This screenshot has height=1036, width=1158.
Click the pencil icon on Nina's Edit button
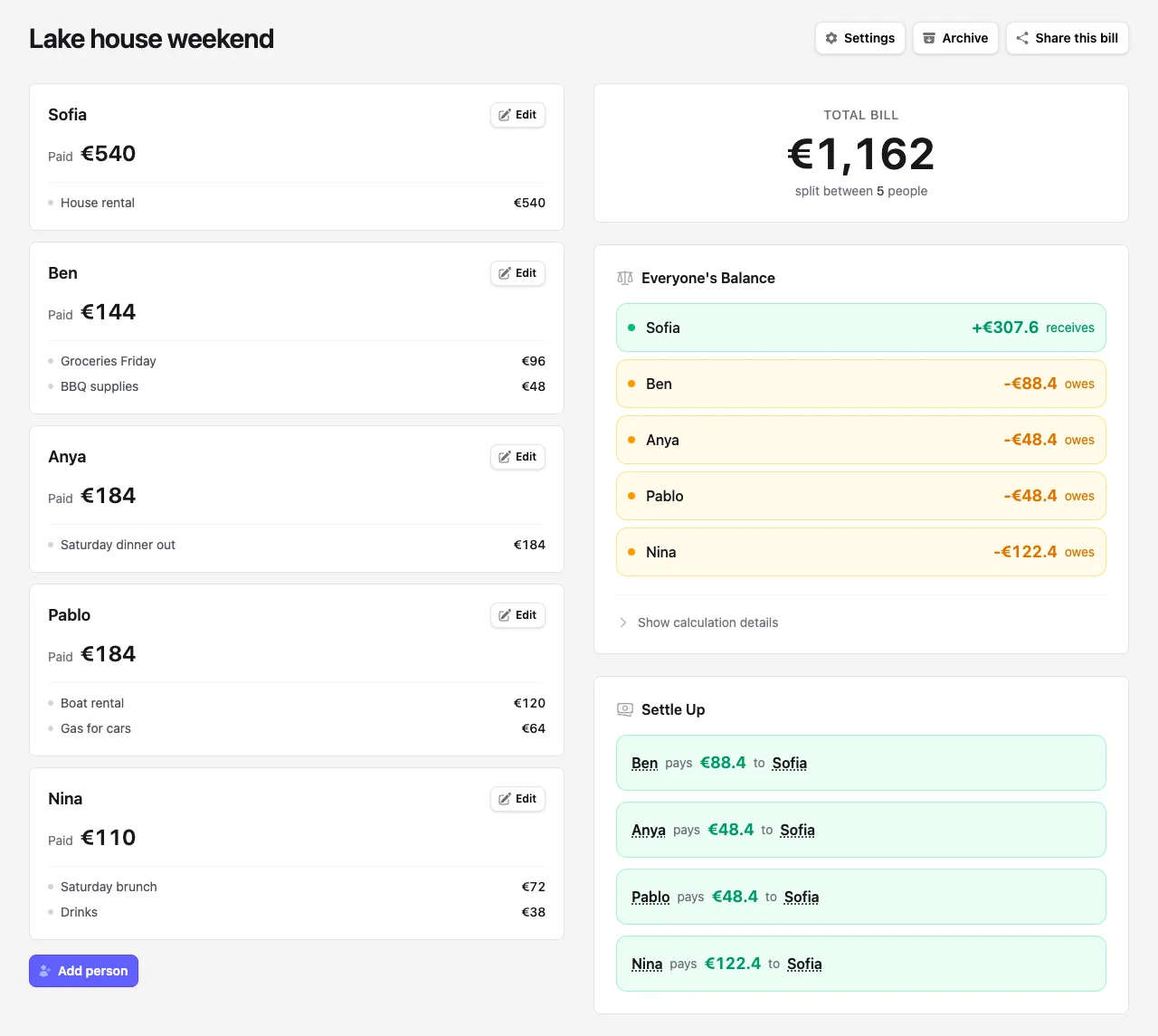(505, 799)
